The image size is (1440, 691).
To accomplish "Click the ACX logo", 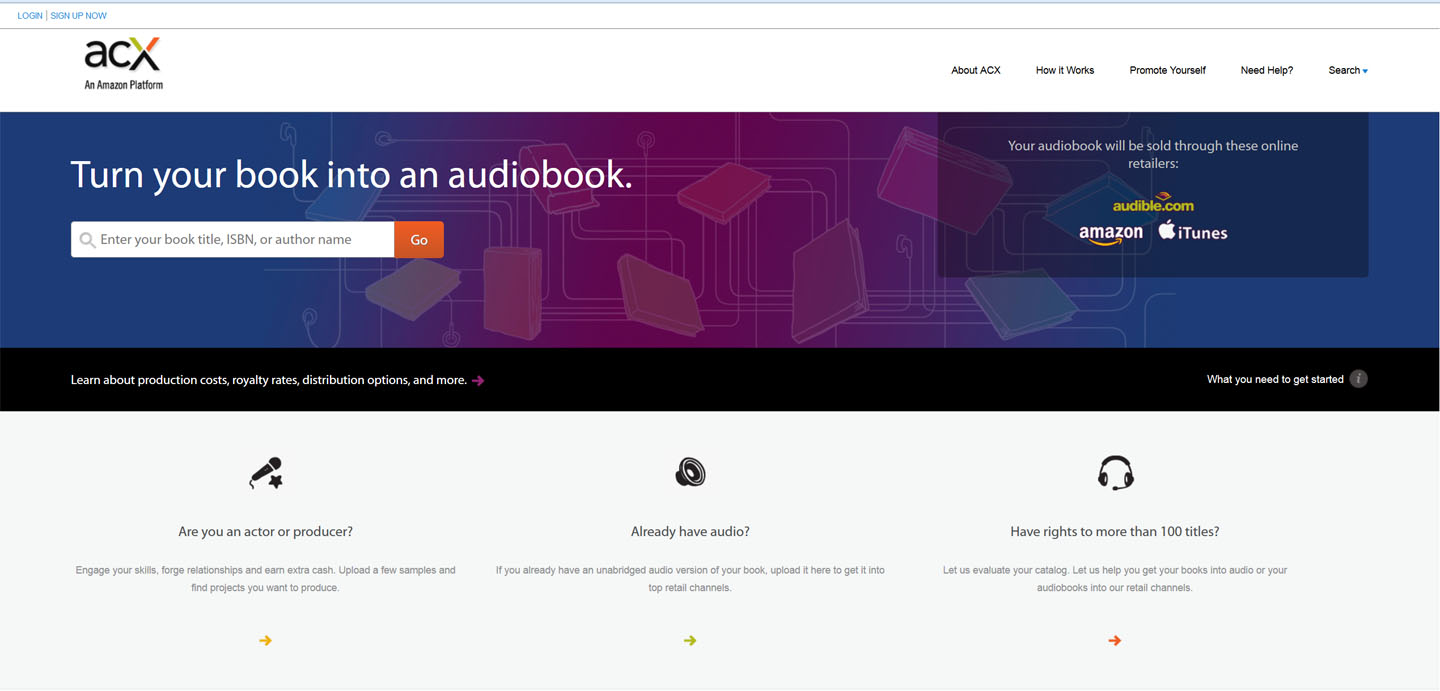I will pyautogui.click(x=123, y=63).
